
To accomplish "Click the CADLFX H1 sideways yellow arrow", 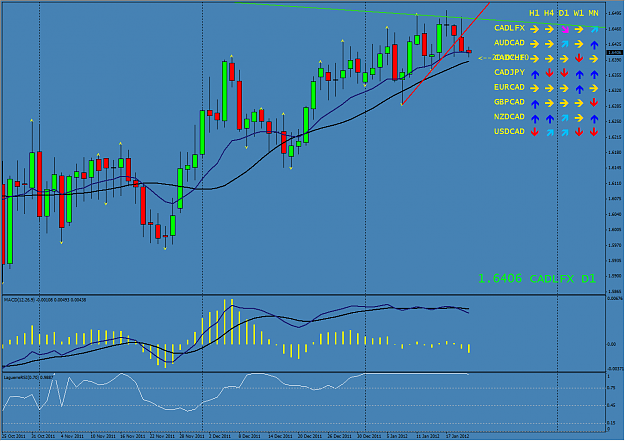I will click(535, 29).
